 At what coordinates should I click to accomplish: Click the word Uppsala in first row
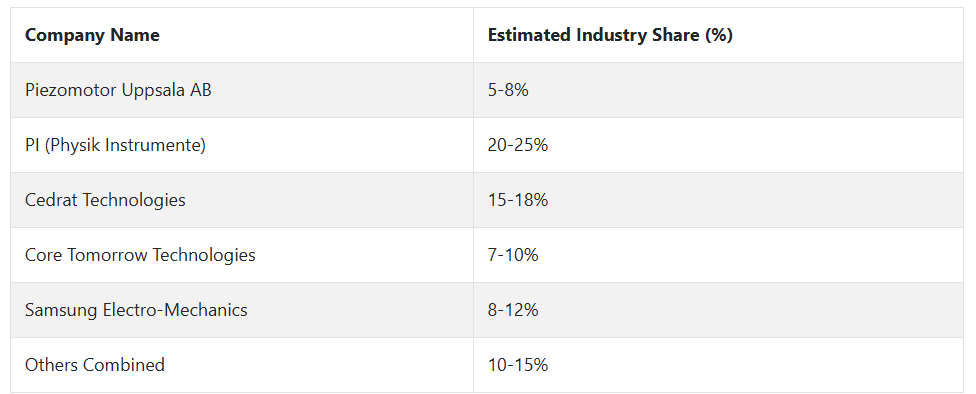(152, 91)
